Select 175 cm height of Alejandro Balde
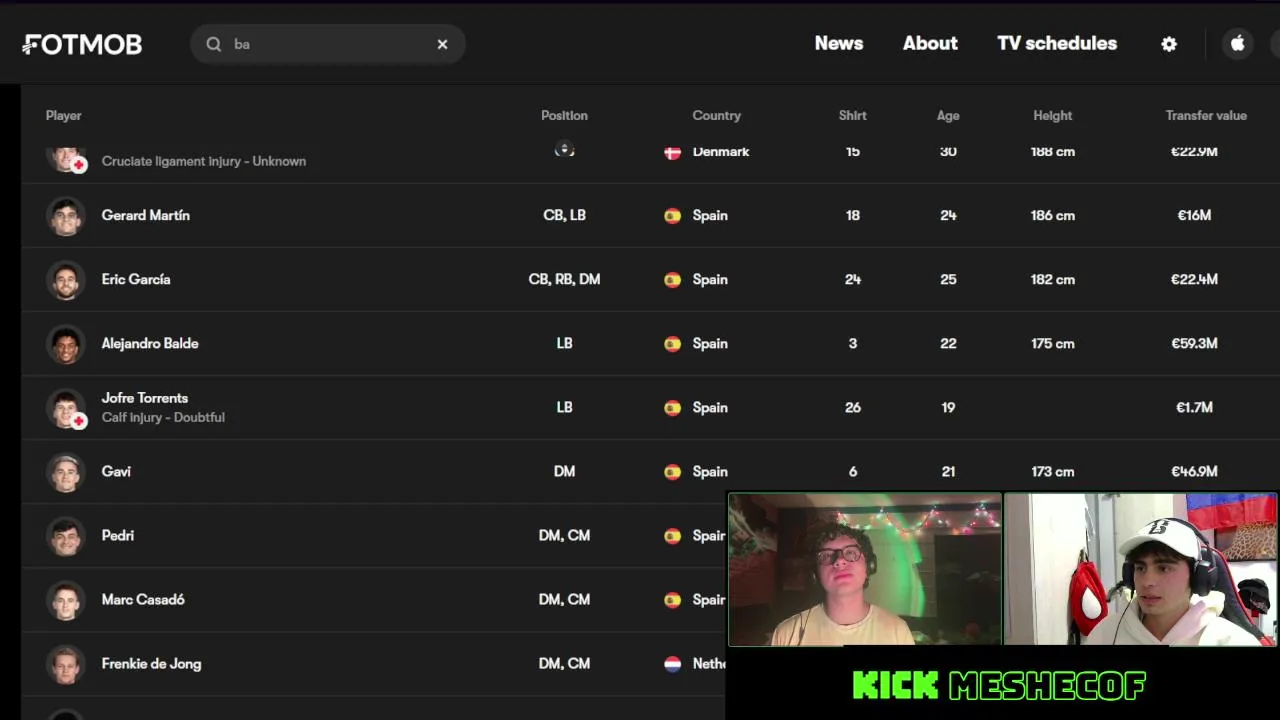 coord(1053,343)
